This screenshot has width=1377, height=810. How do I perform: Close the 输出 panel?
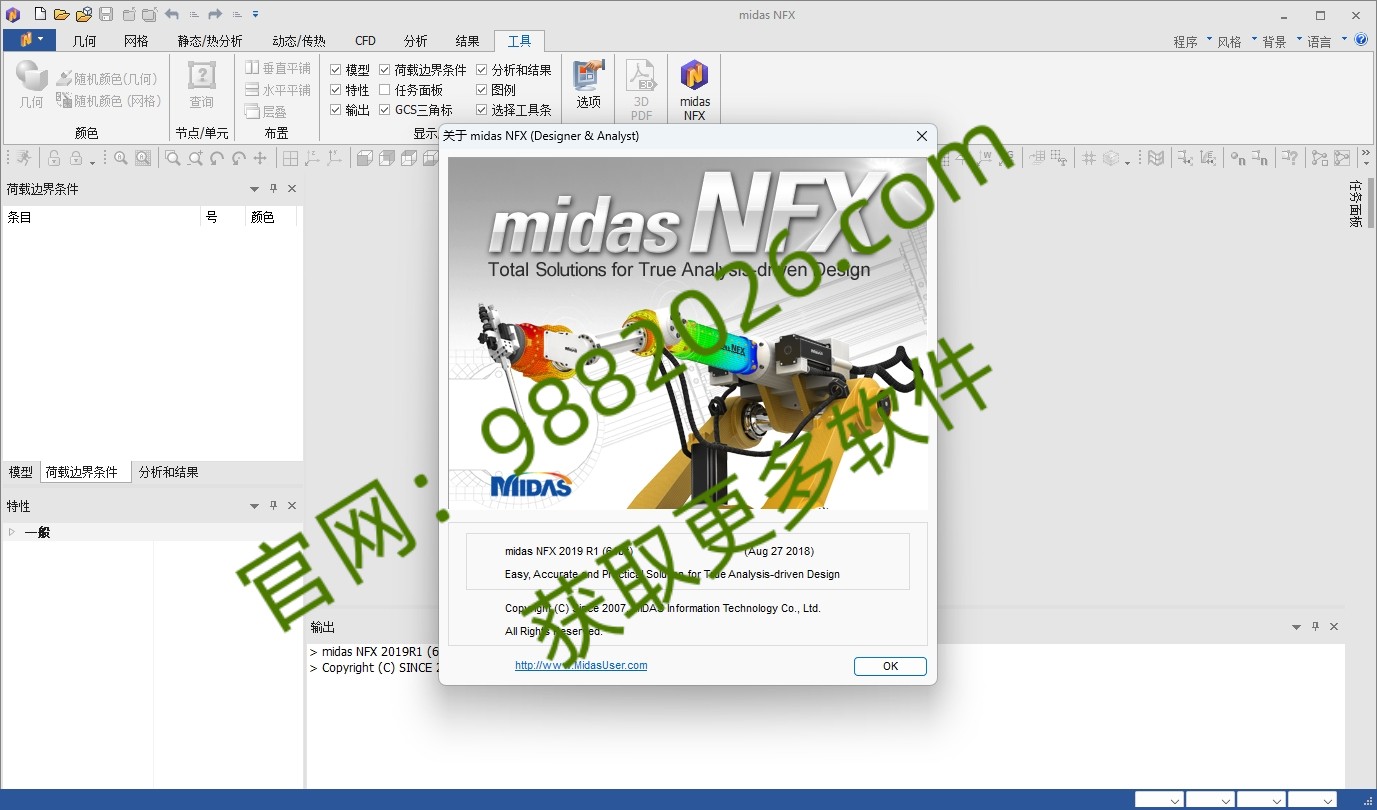coord(1334,627)
